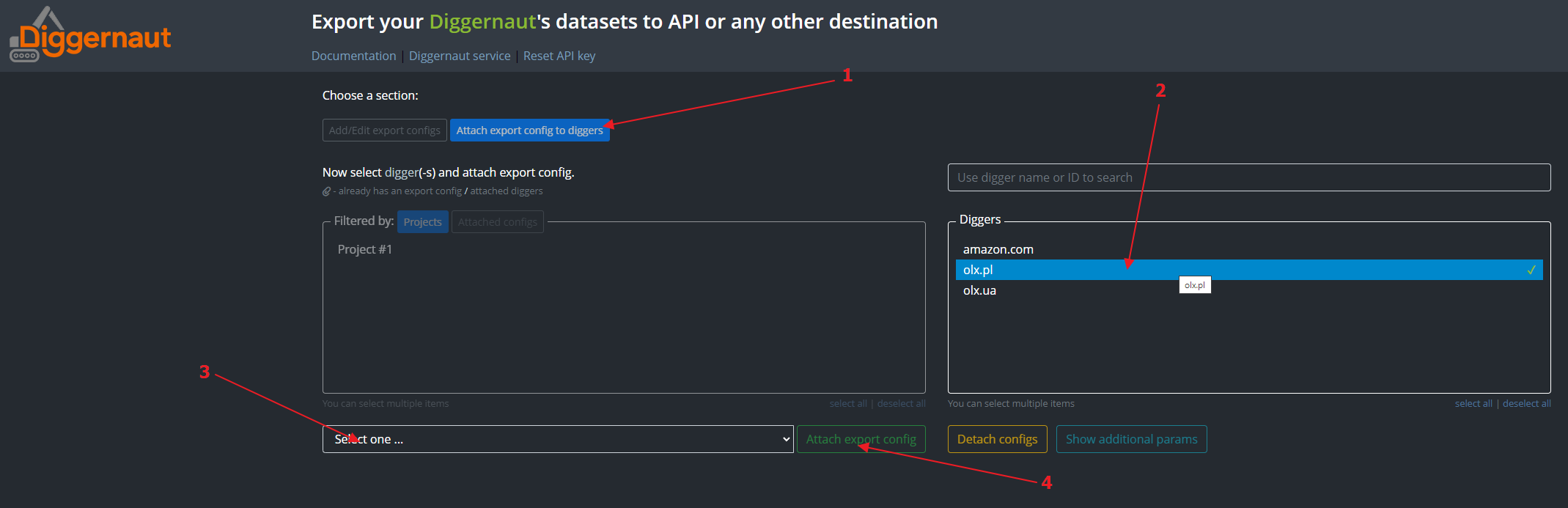Click the checkmark on the olx.pl row

click(x=1531, y=270)
